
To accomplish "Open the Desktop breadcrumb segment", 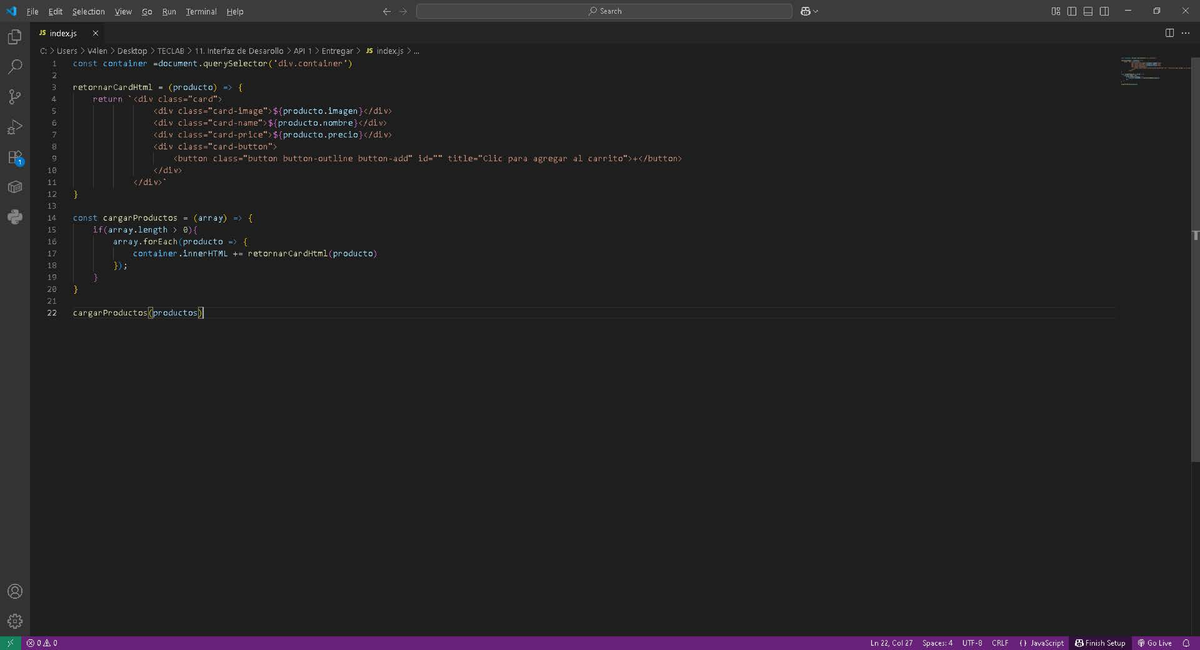I will click(131, 51).
